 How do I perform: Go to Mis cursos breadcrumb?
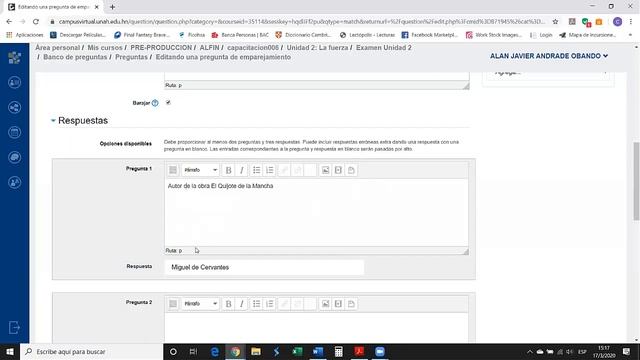point(105,48)
